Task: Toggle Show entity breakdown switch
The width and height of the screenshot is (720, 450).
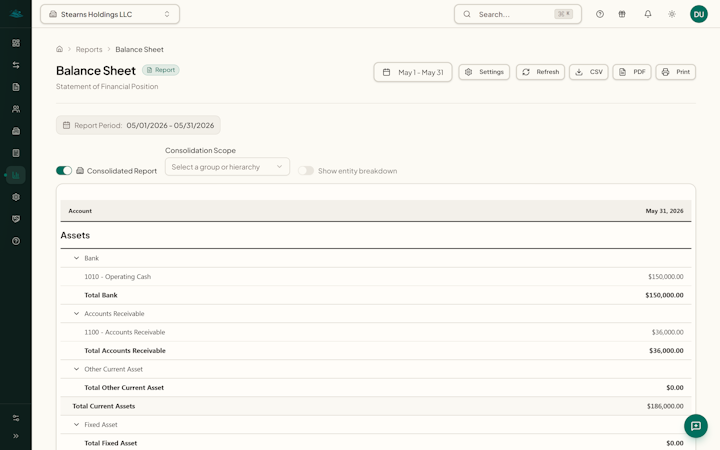Action: (x=306, y=171)
